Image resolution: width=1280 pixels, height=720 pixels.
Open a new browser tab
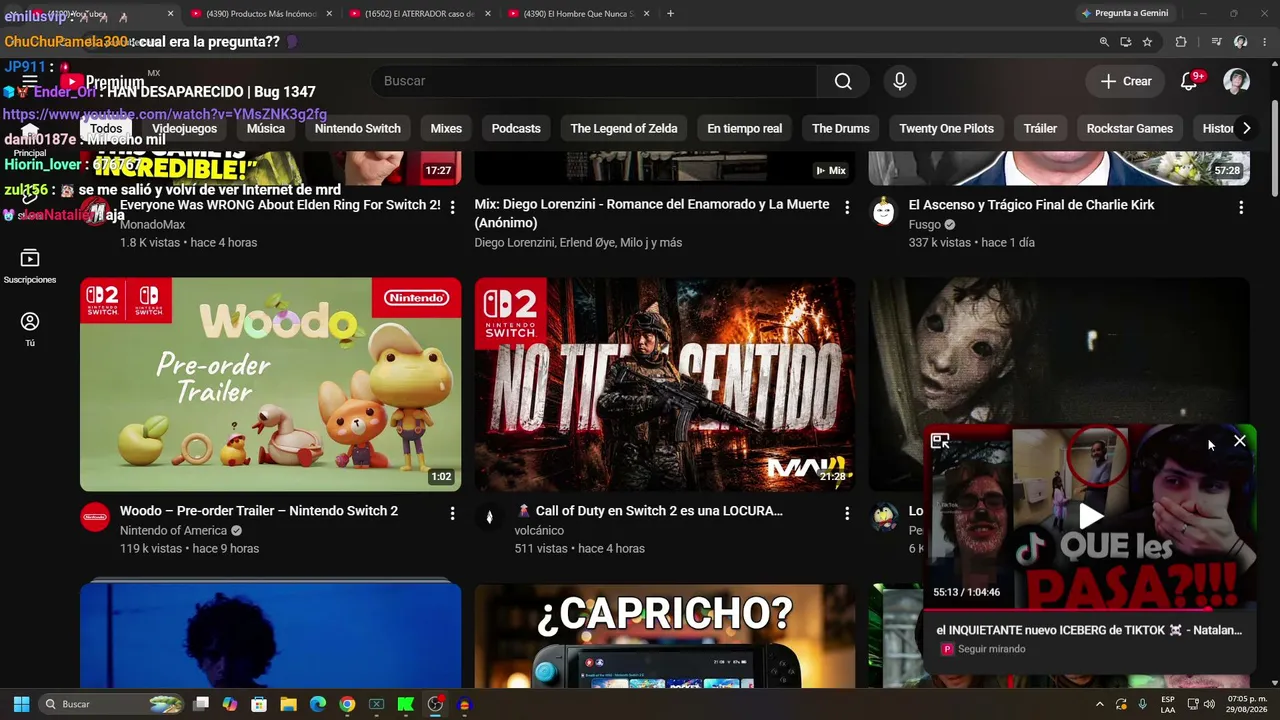pos(670,13)
